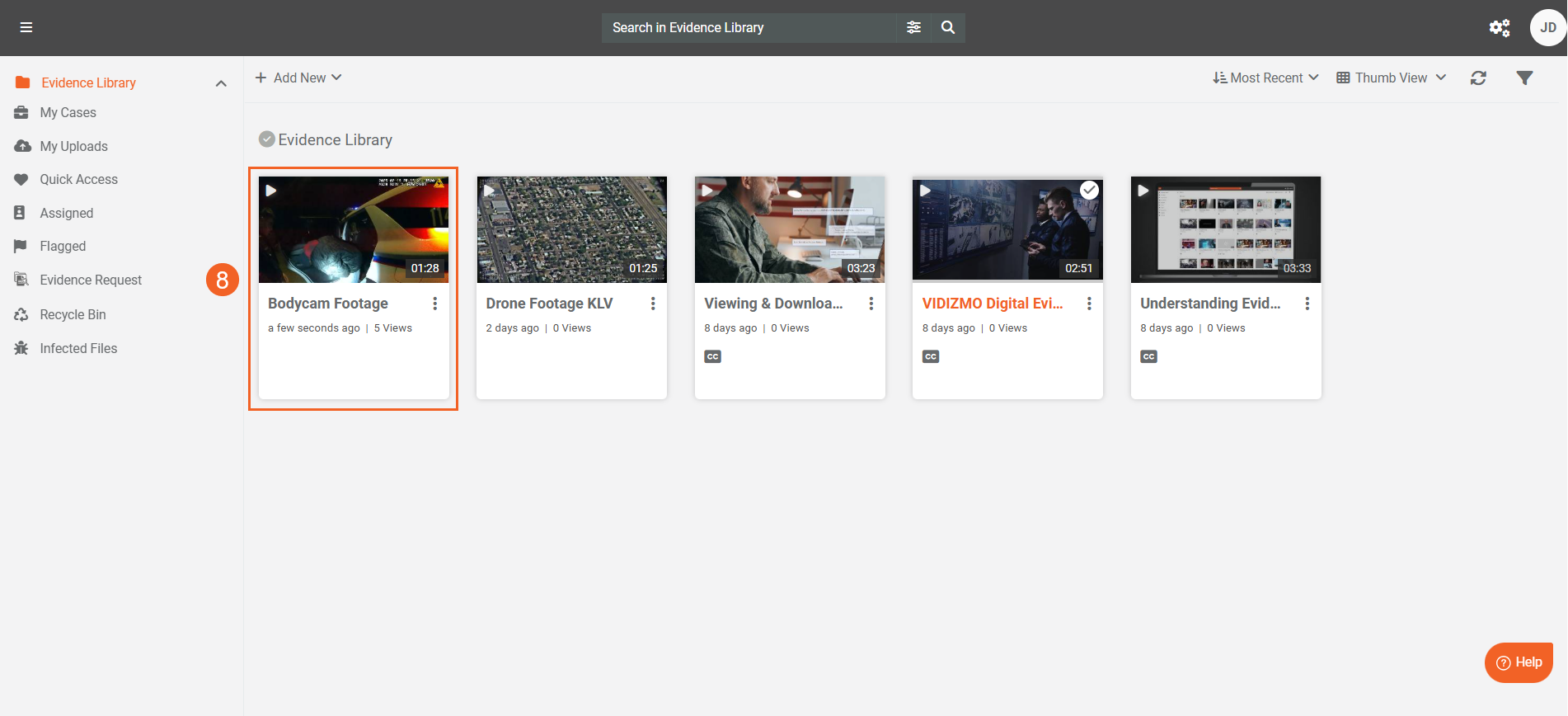Screen dimensions: 1568x716
Task: Toggle select-all check beside Evidence Library heading
Action: click(266, 139)
